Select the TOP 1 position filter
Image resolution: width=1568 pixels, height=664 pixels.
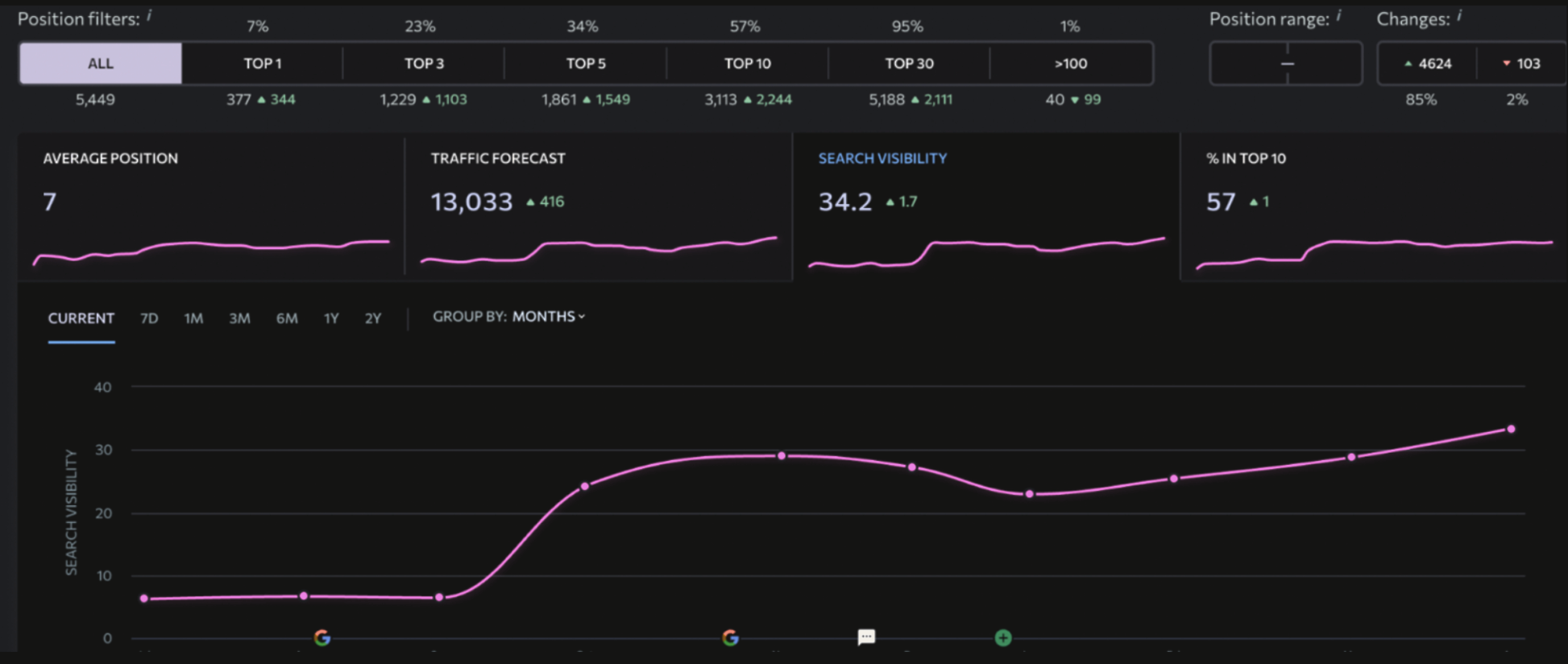pyautogui.click(x=263, y=64)
